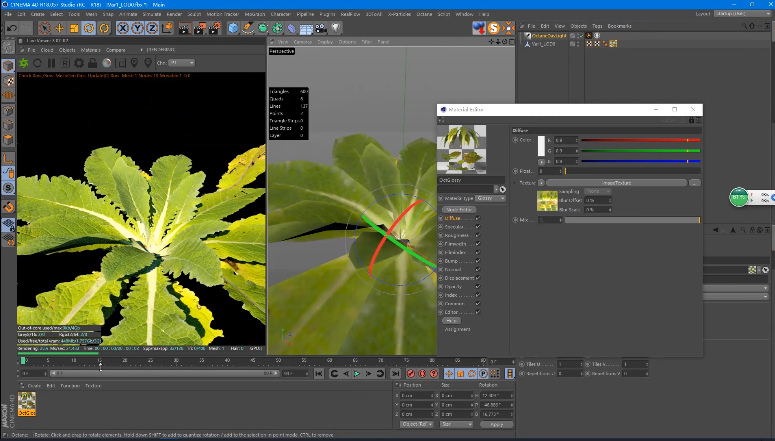Viewport: 775px width, 441px height.
Task: Open the Render menu
Action: click(174, 14)
